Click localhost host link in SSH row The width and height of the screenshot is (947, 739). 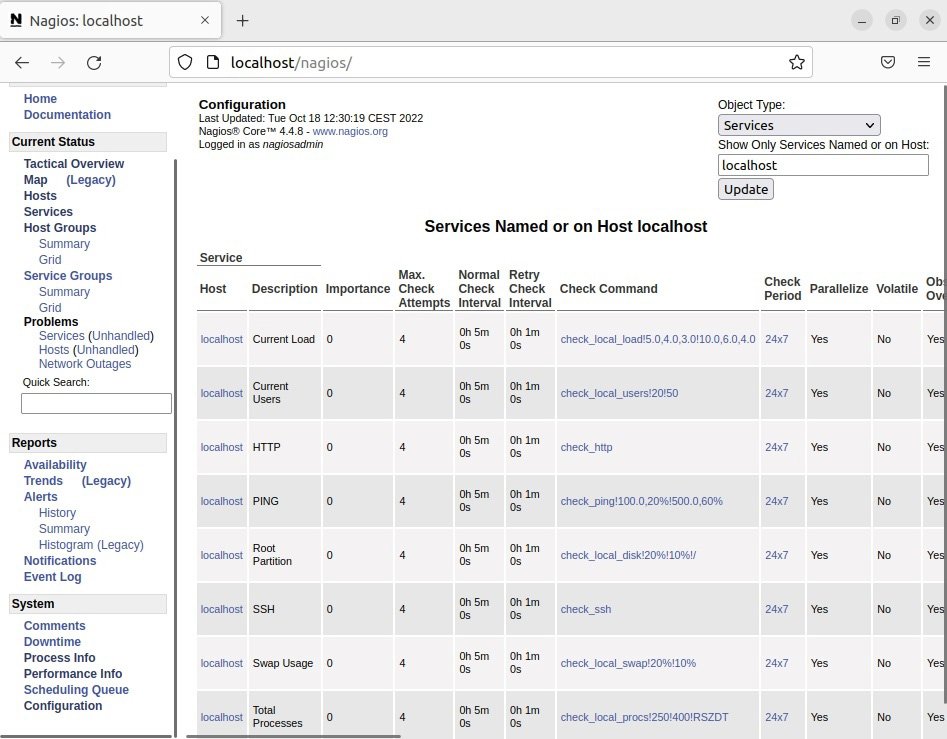pos(221,609)
